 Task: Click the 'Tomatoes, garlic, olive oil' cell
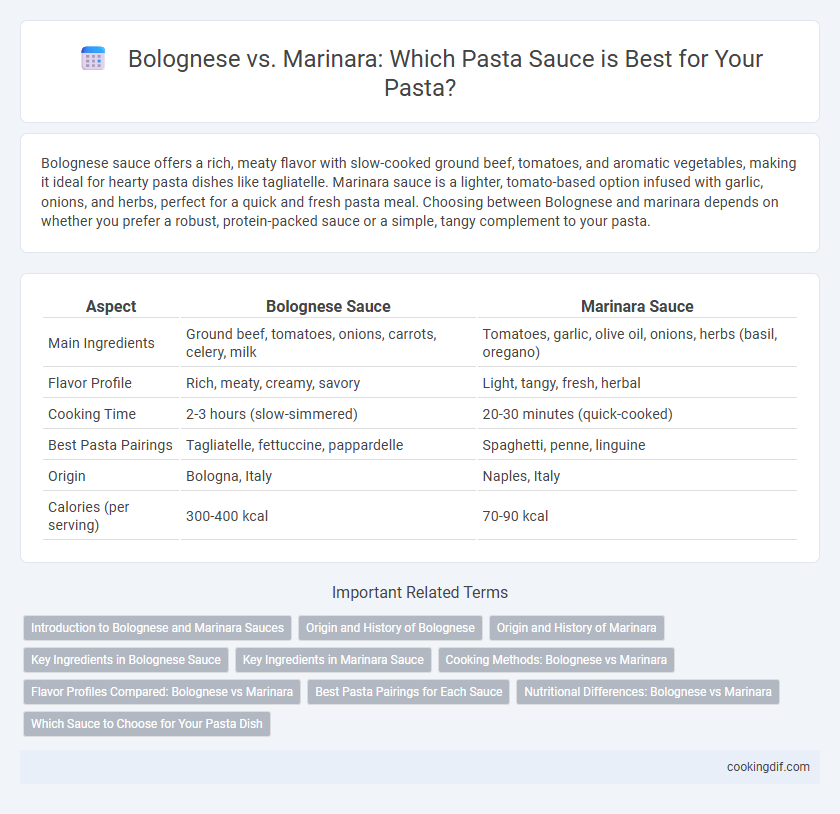(637, 343)
